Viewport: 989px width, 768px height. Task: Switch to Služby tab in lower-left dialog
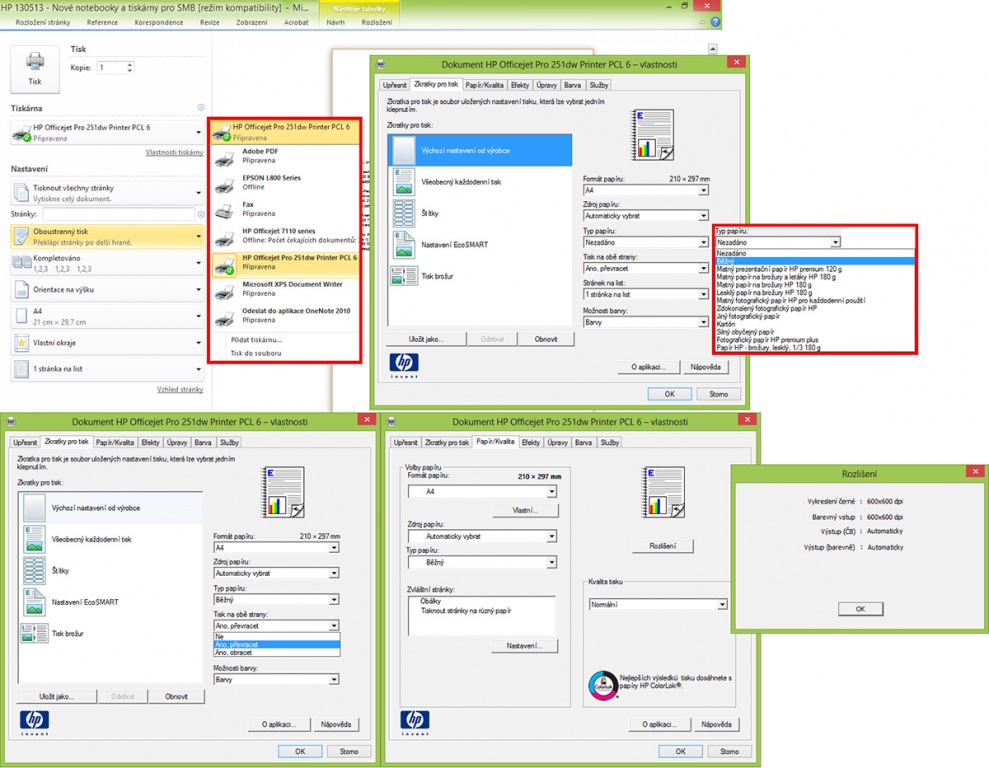coord(229,443)
